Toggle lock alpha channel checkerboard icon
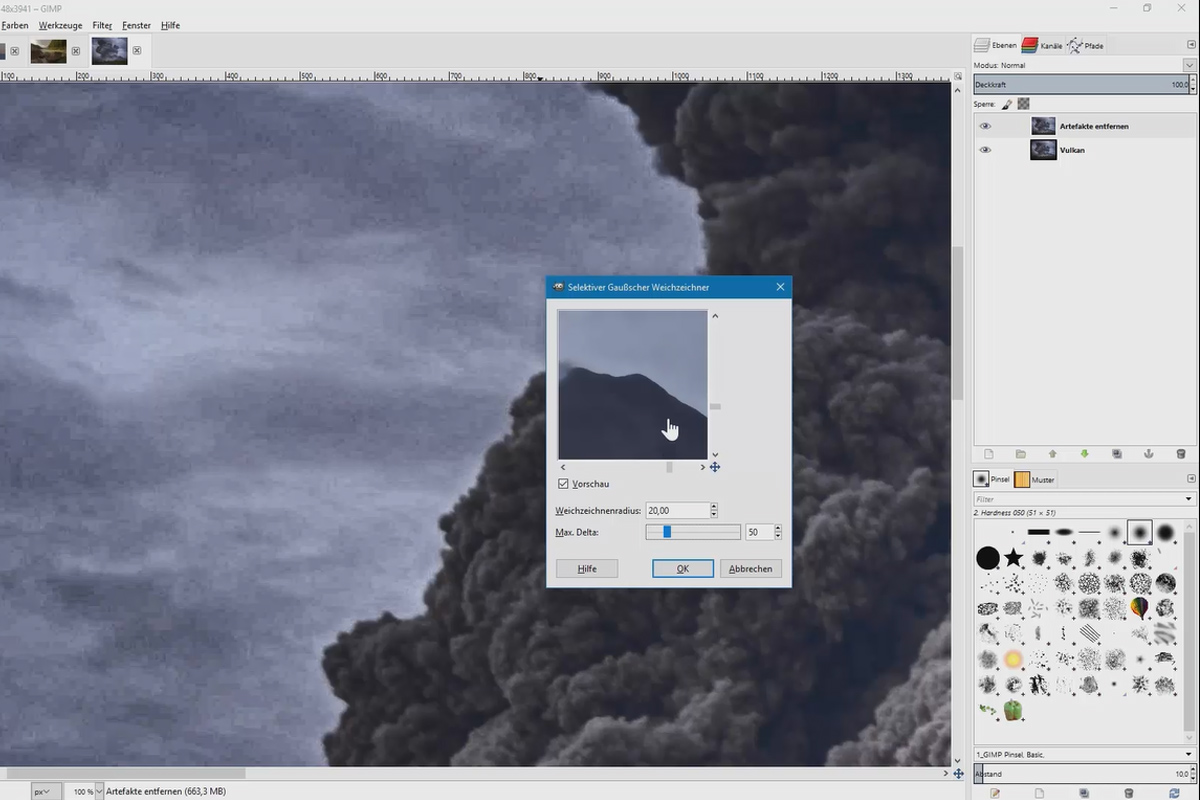The width and height of the screenshot is (1200, 800). click(1024, 104)
